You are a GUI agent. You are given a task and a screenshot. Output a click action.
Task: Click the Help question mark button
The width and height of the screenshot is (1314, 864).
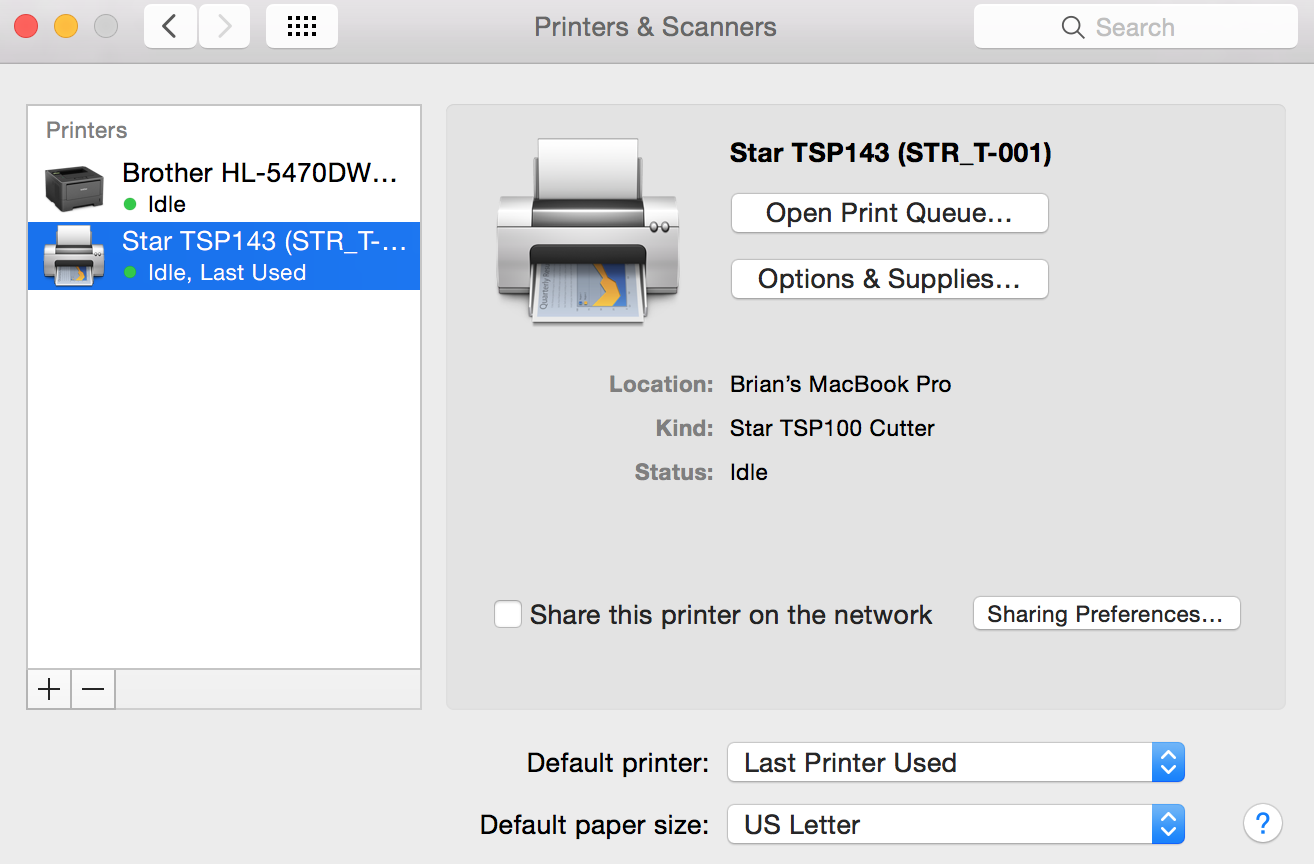[x=1262, y=823]
